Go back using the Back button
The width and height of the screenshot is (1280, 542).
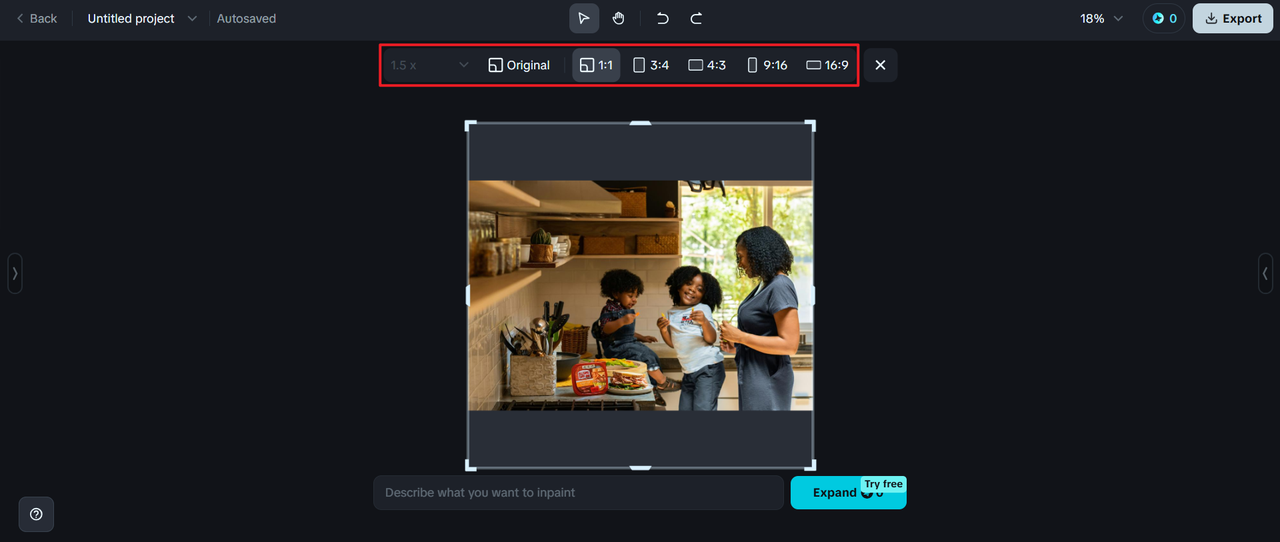coord(37,18)
